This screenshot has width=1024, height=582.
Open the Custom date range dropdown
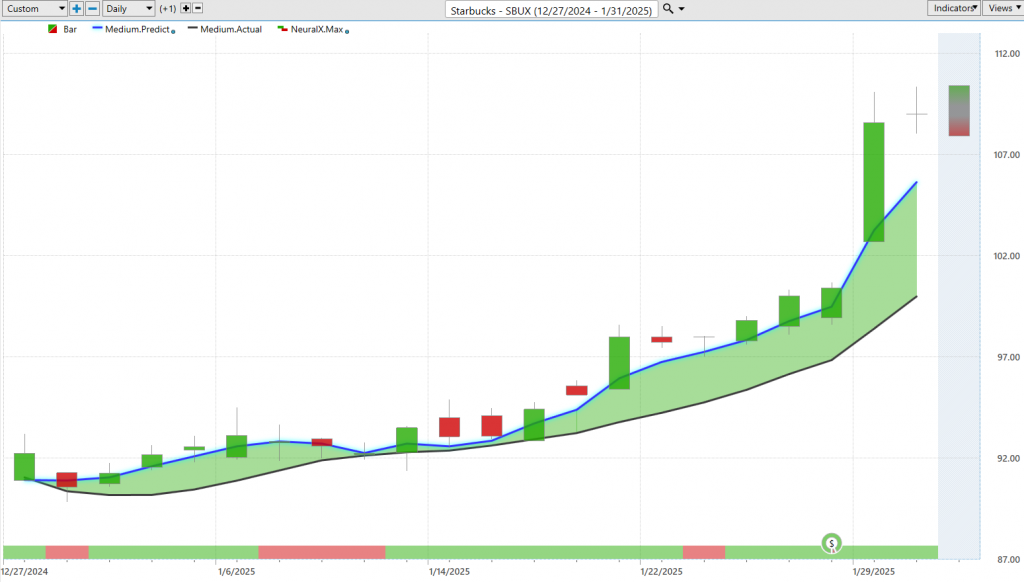click(34, 8)
